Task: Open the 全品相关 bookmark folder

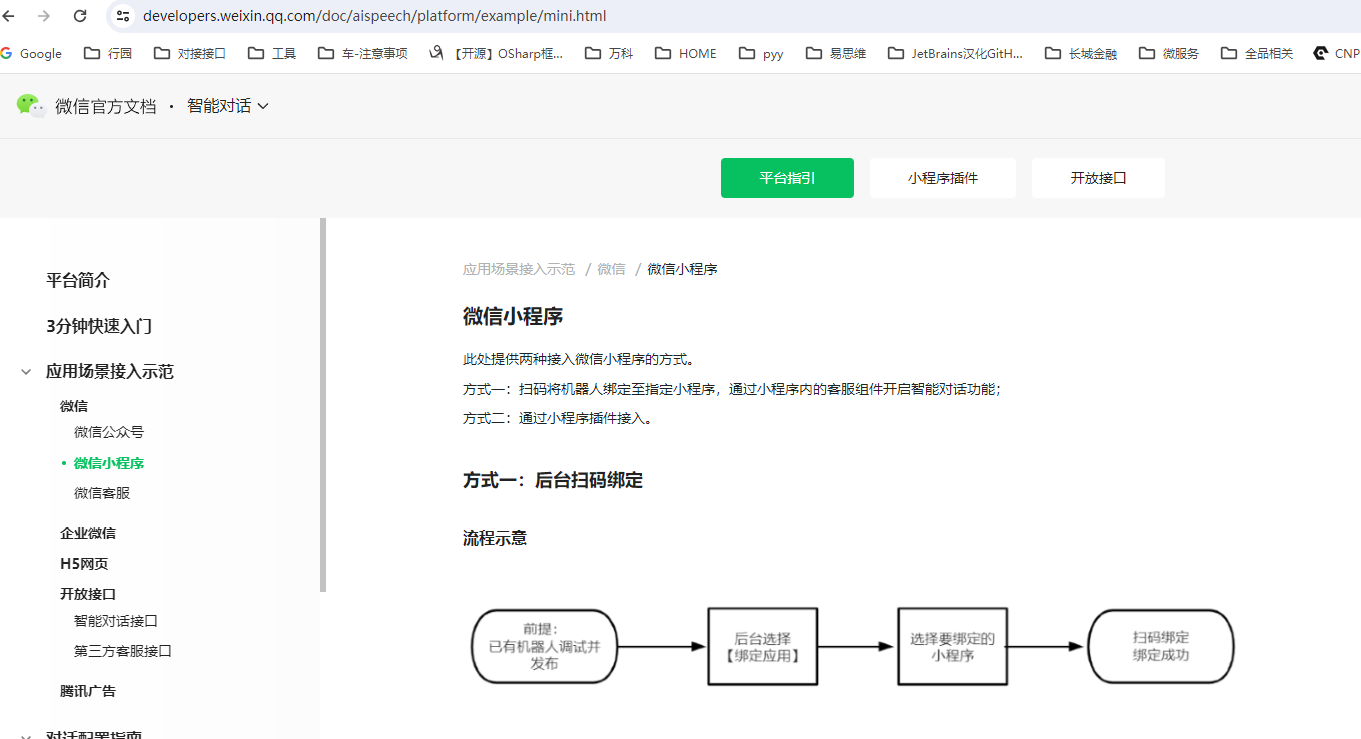Action: [1257, 54]
